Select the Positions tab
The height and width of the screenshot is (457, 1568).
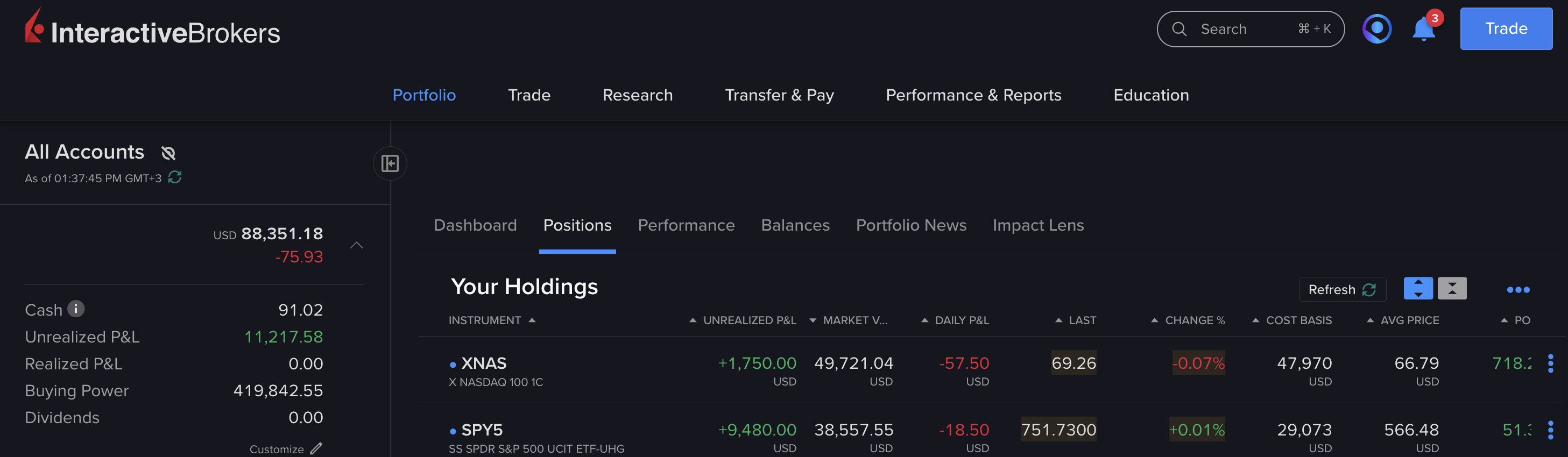point(577,225)
